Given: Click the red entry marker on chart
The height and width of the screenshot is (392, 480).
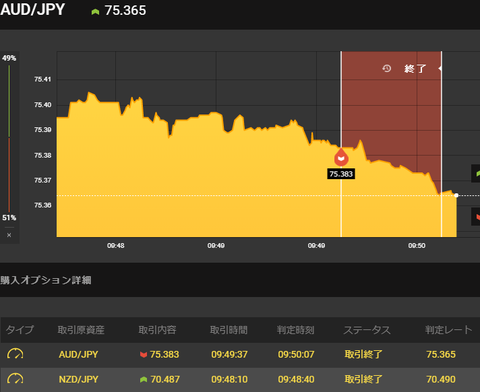Looking at the screenshot, I should [x=341, y=157].
